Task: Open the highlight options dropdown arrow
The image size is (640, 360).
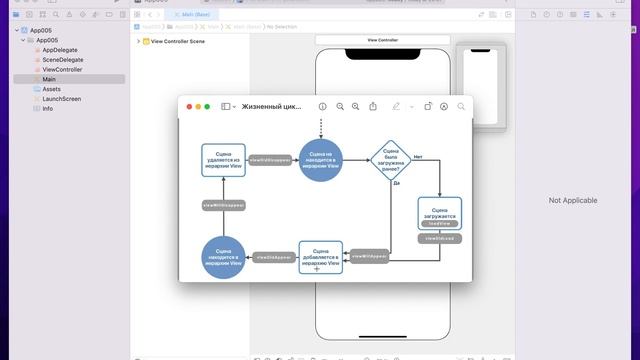Action: click(x=411, y=107)
